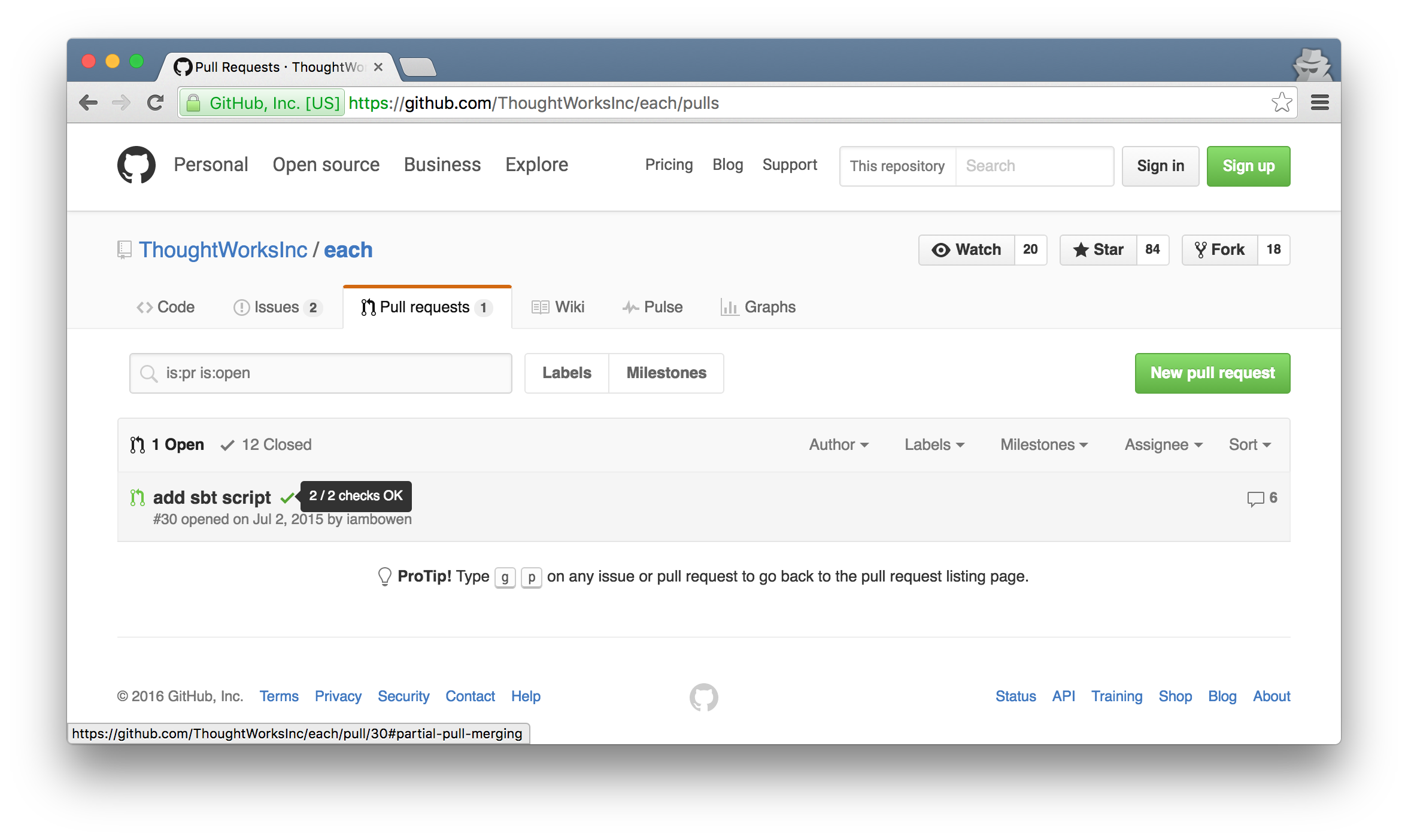This screenshot has height=840, width=1408.
Task: Click the GitHub Octocat logo in header
Action: 136,165
